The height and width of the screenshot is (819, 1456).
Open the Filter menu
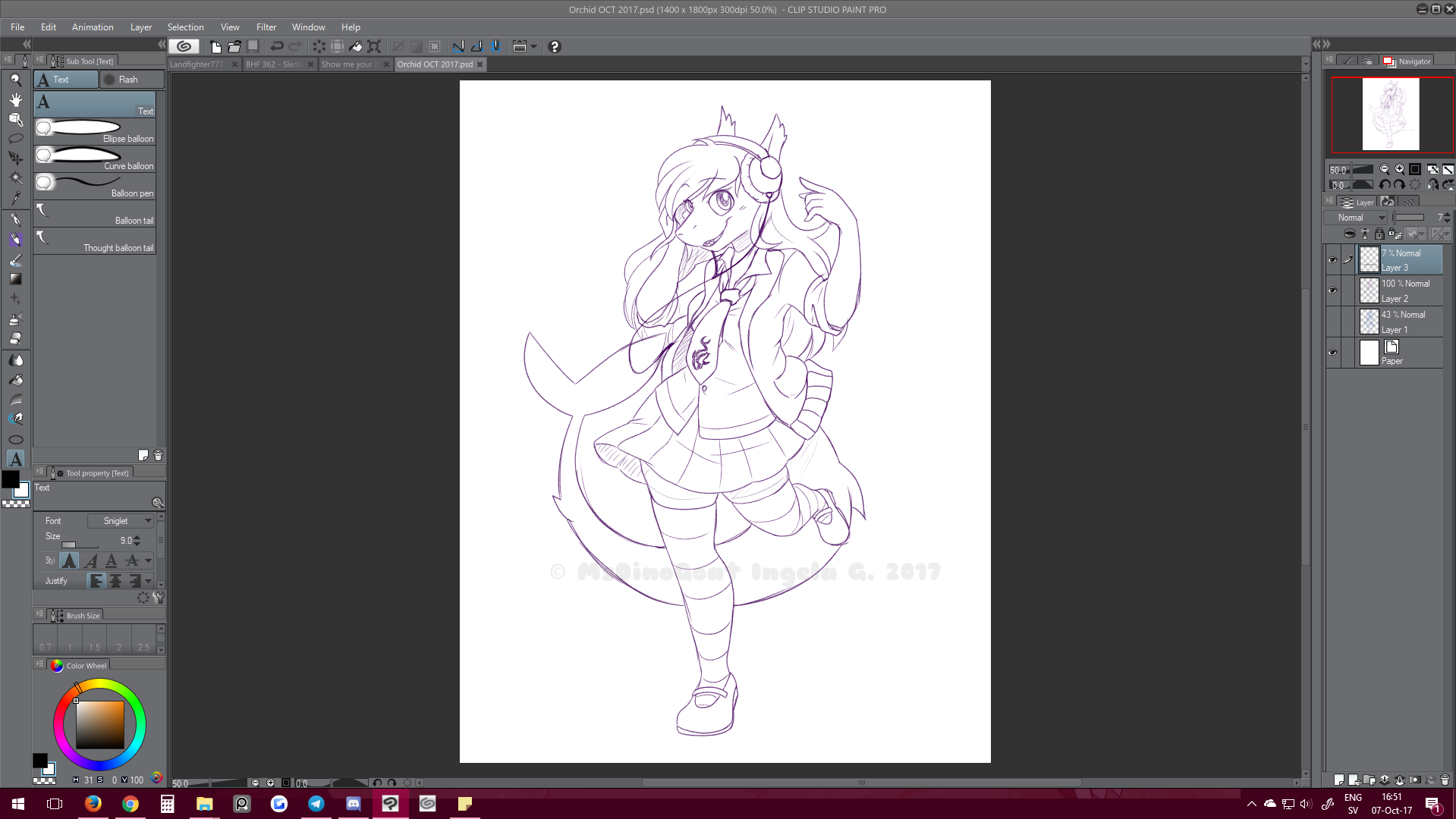point(266,27)
